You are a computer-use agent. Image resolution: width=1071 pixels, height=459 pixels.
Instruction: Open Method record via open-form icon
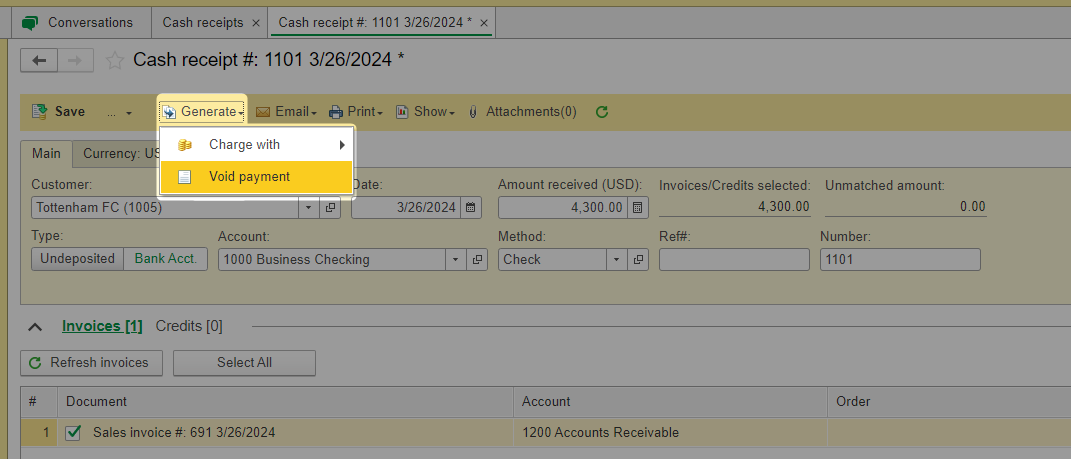[x=637, y=260]
